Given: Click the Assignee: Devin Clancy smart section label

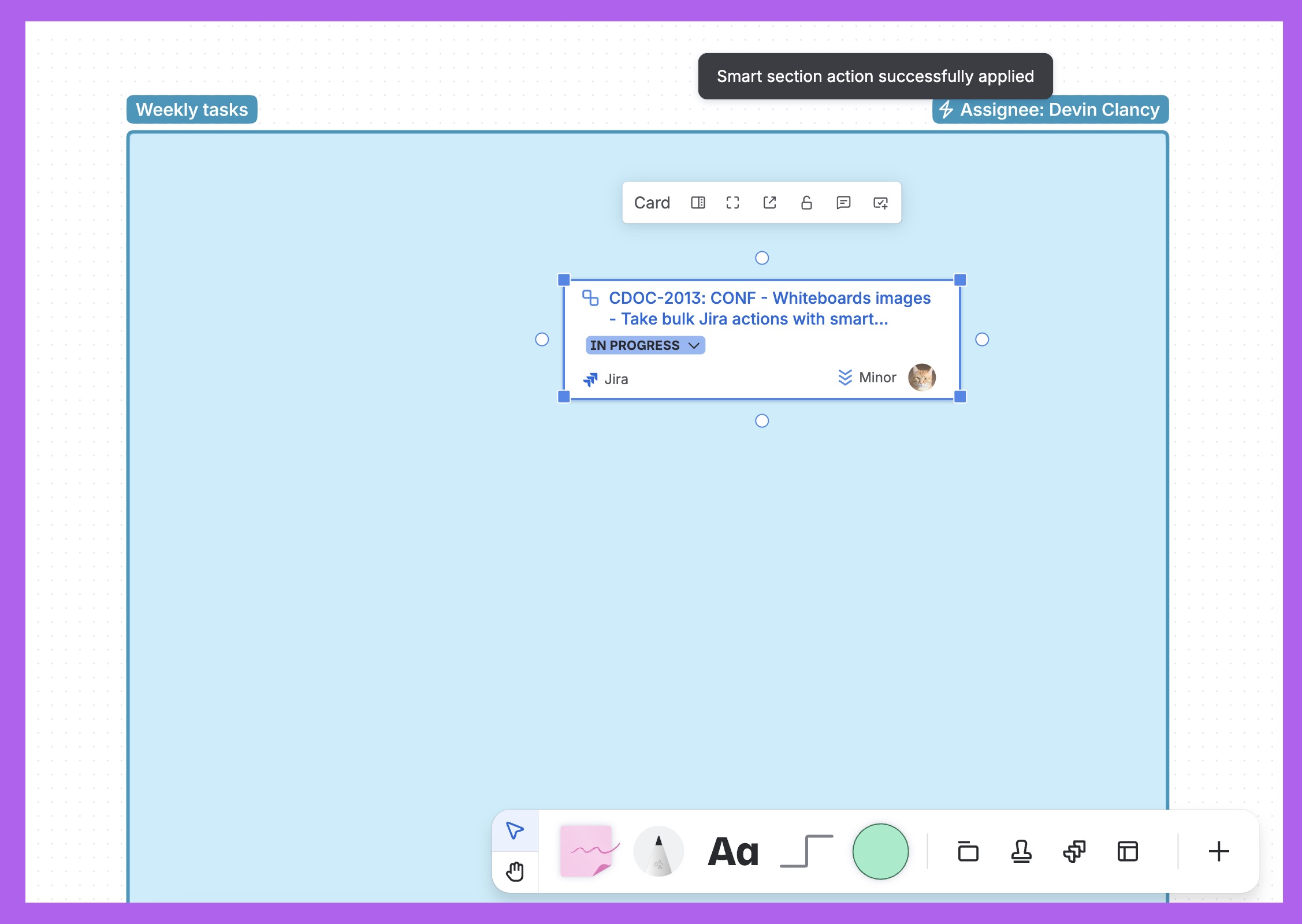Looking at the screenshot, I should point(1050,110).
